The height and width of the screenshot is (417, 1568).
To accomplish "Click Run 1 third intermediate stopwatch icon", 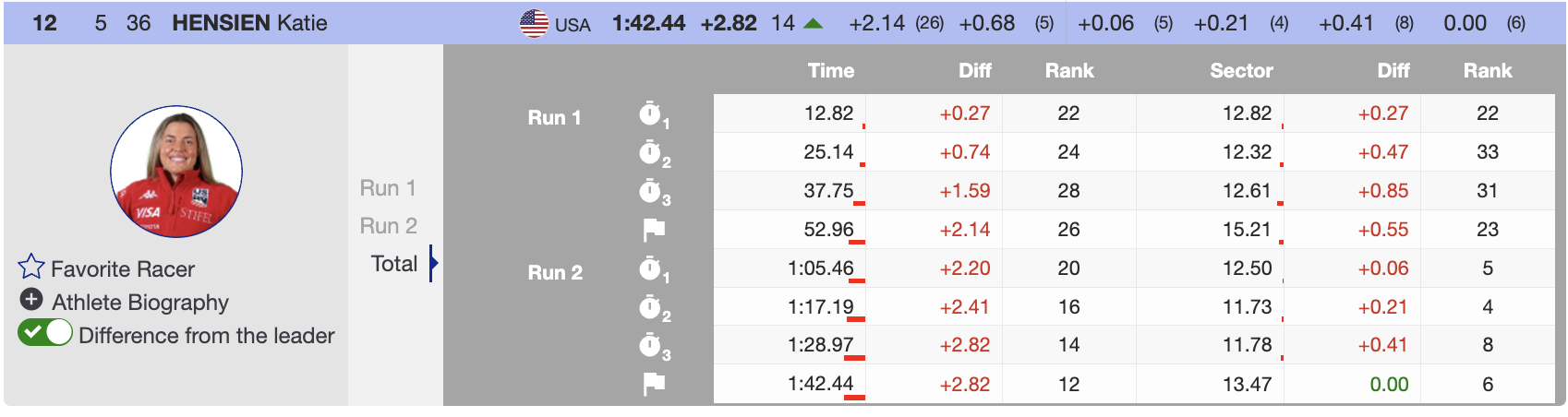I will (x=651, y=192).
